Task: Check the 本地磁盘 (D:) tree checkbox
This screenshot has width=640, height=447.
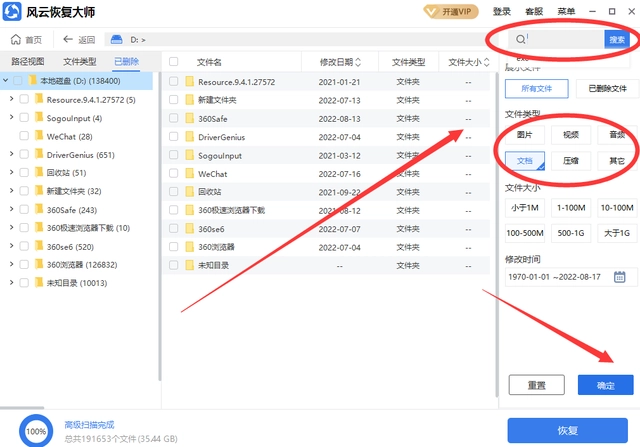Action: [x=18, y=80]
